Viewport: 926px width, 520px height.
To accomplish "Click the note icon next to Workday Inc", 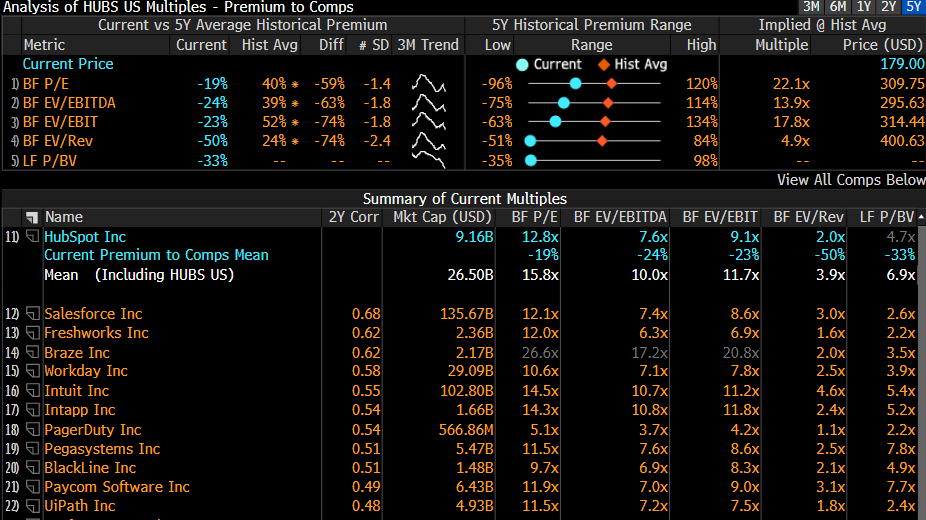I will click(32, 371).
